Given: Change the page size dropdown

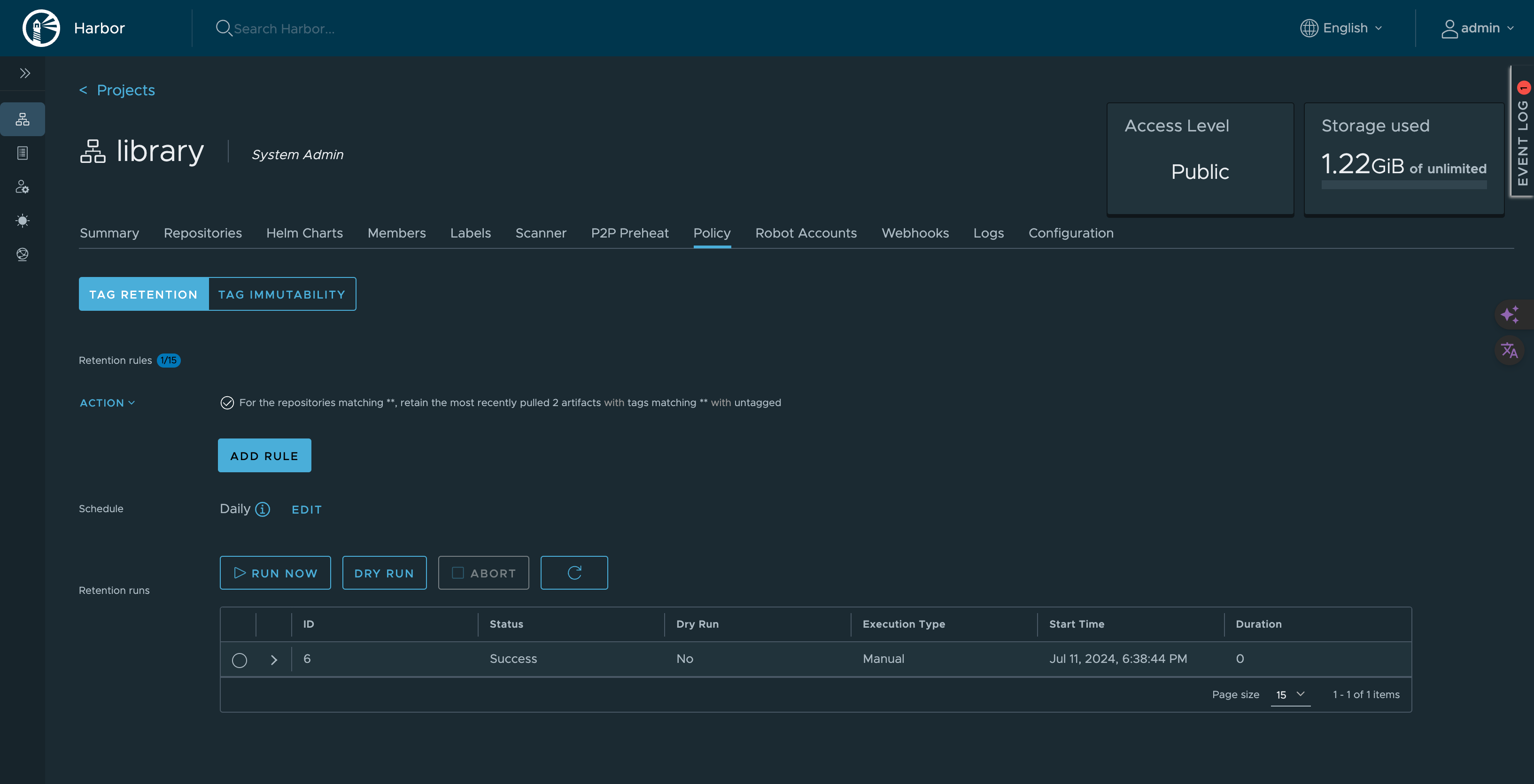Looking at the screenshot, I should [x=1290, y=695].
